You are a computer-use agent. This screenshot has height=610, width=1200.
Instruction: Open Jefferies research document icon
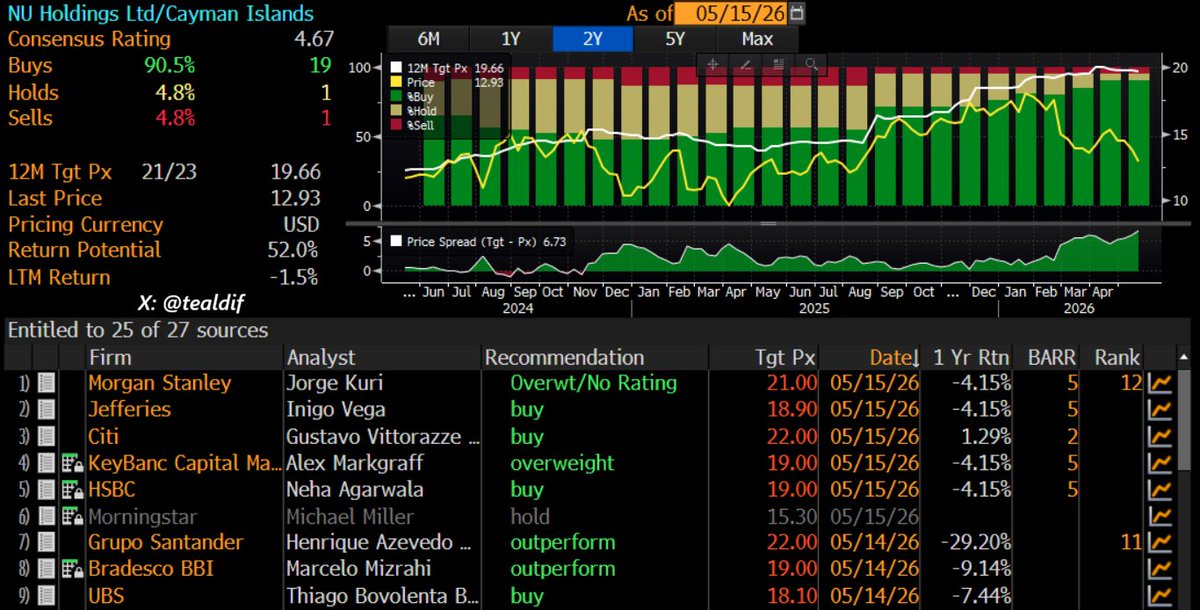(46, 409)
